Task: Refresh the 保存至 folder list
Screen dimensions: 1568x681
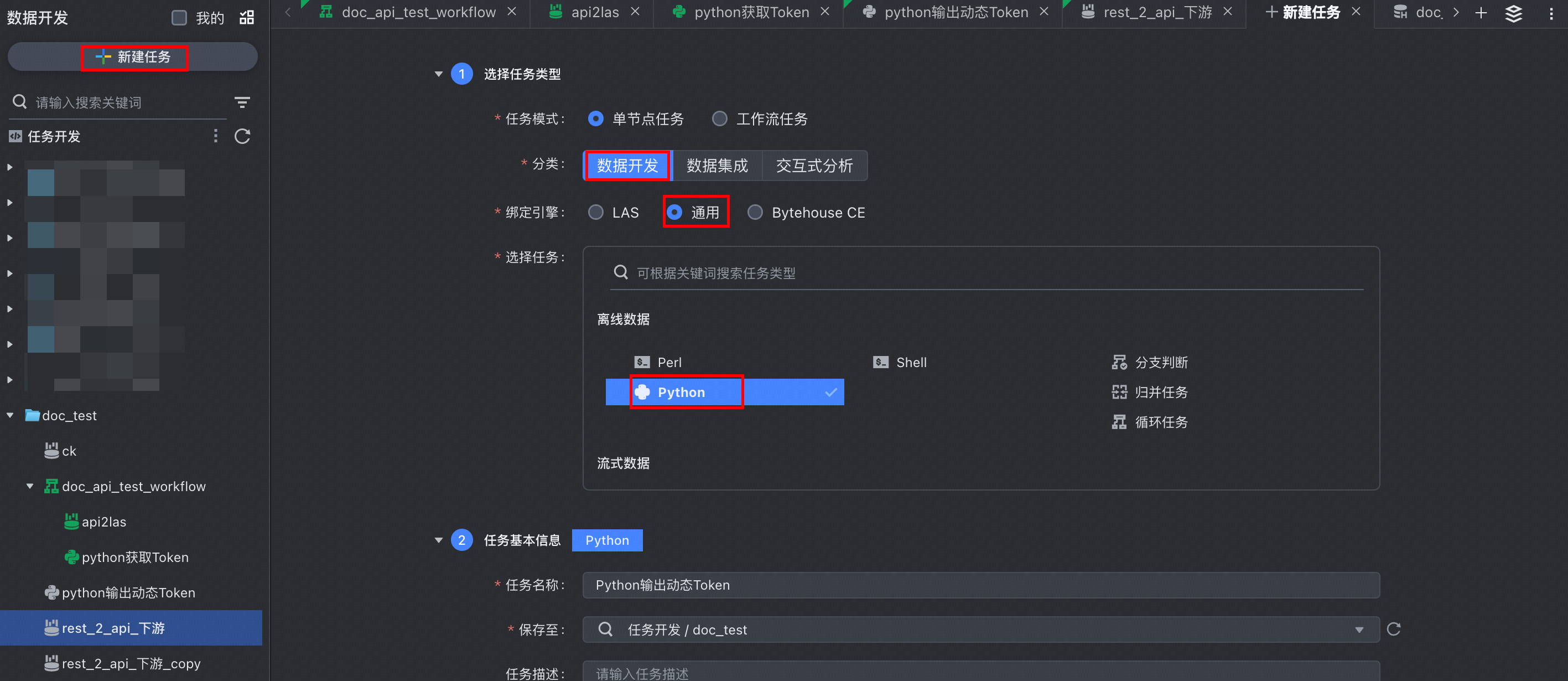Action: (x=1393, y=629)
